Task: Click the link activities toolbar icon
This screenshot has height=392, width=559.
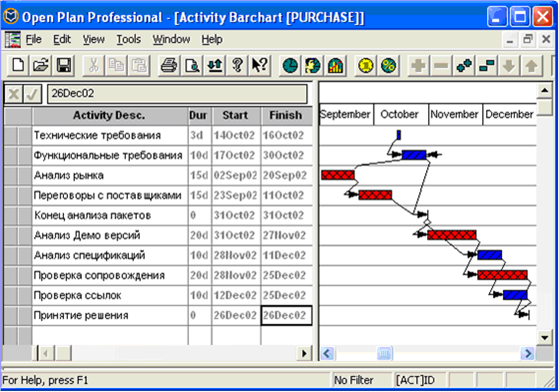Action: pos(464,66)
